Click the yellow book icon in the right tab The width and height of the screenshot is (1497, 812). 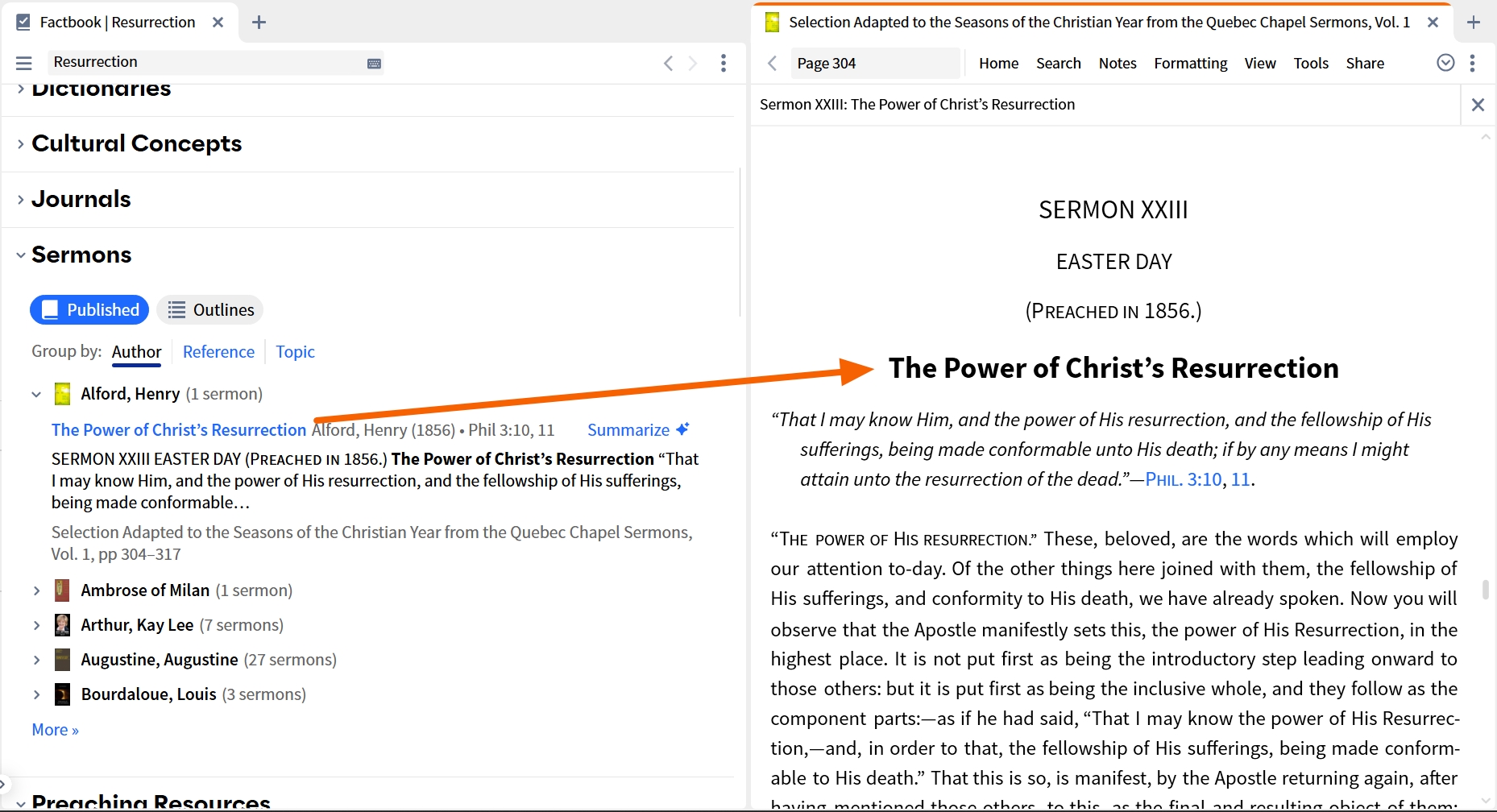click(x=772, y=23)
